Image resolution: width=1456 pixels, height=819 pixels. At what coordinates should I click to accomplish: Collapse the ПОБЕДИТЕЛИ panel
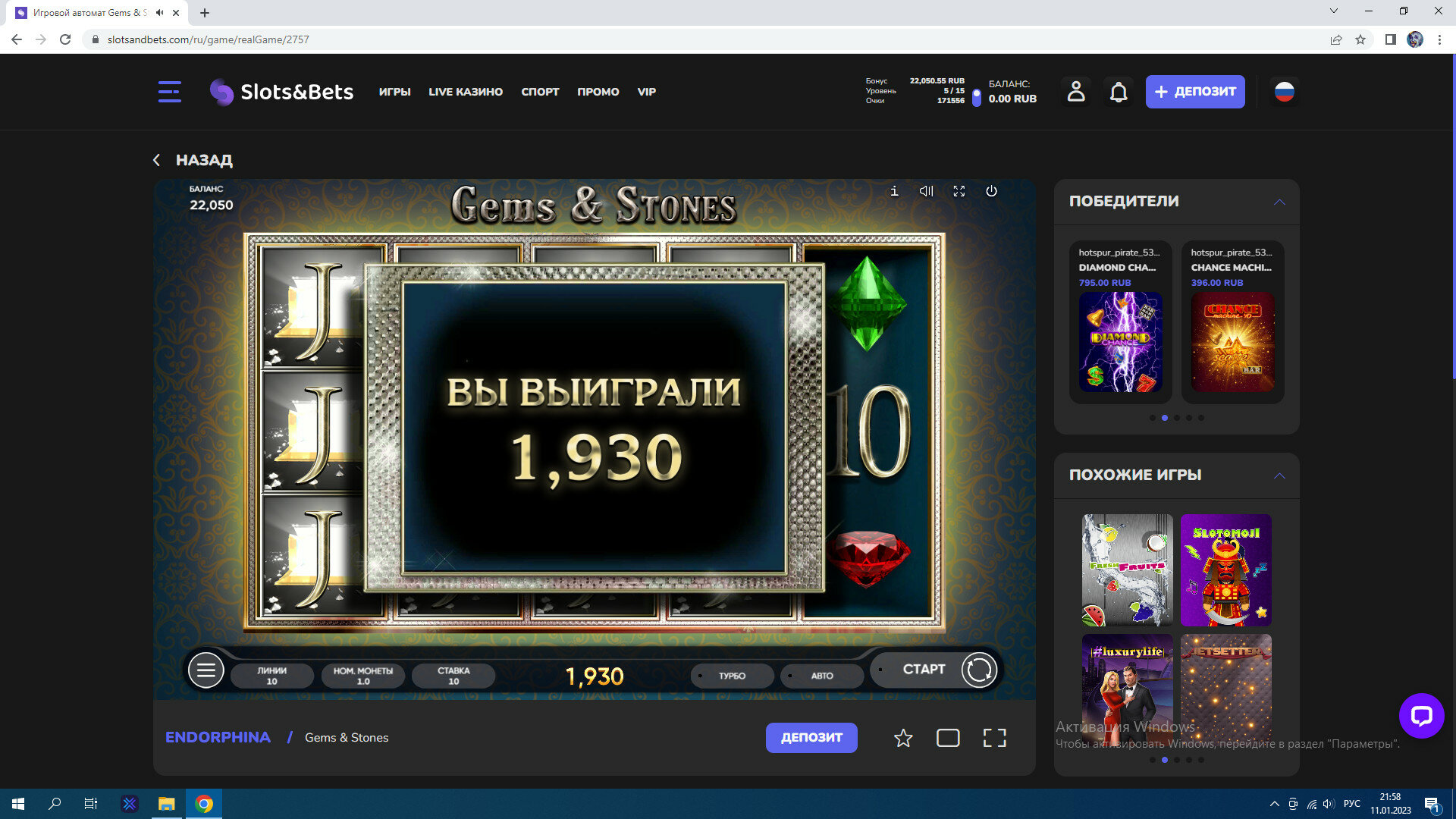(x=1279, y=202)
